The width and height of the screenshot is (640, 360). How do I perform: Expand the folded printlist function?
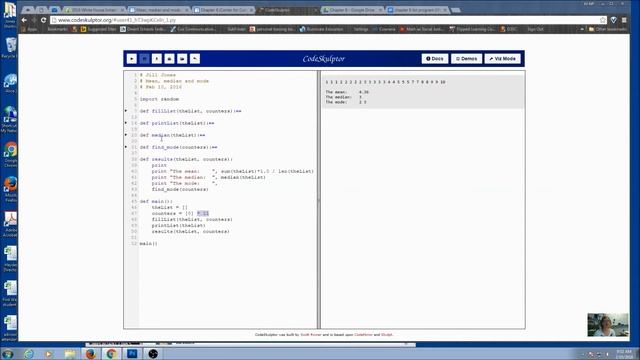[x=126, y=123]
